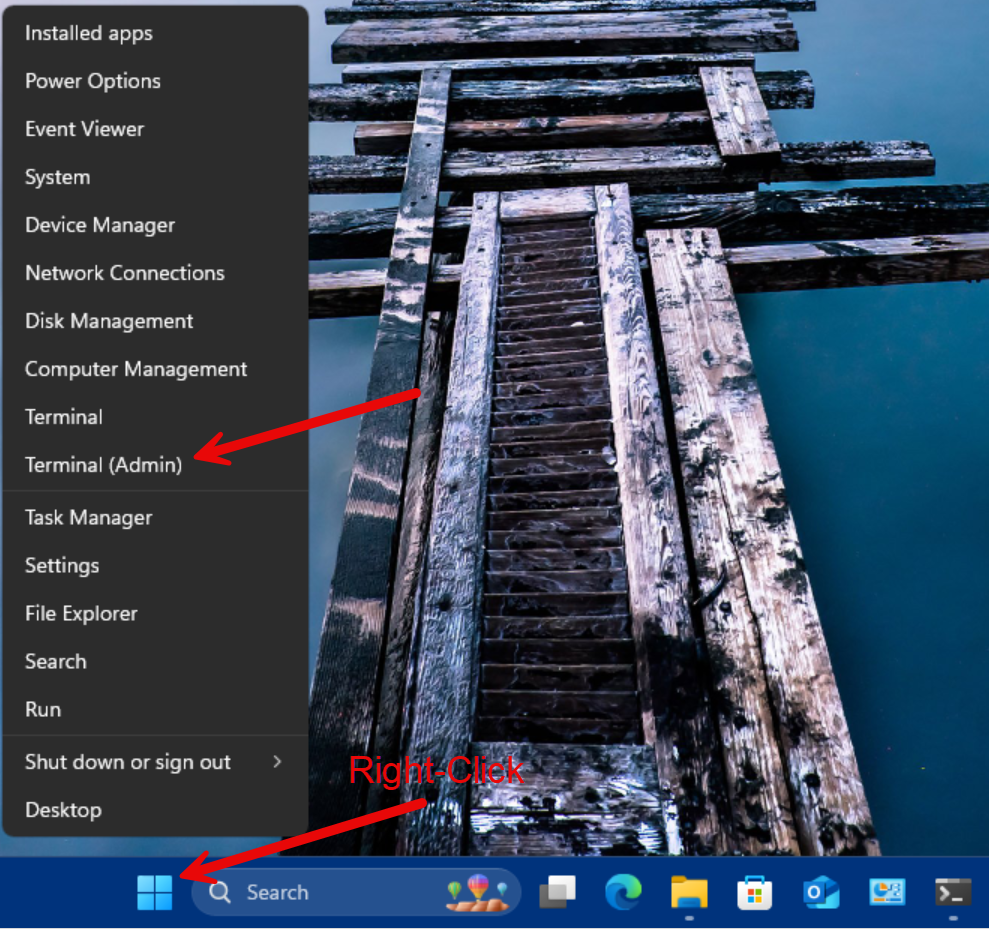This screenshot has height=929, width=989.
Task: Select Terminal (Admin) from the menu
Action: click(104, 465)
